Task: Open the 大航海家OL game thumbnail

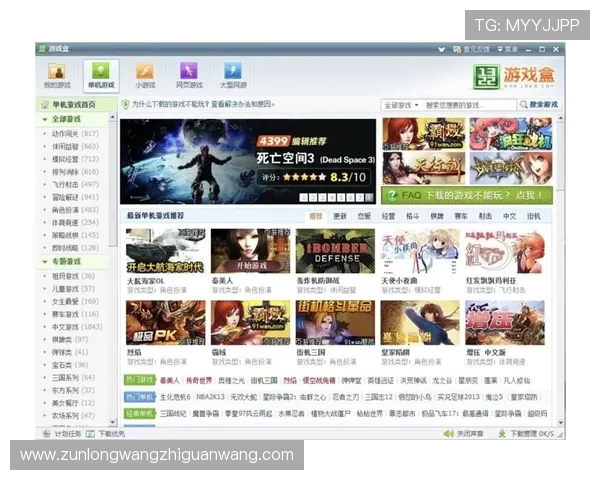Action: point(165,251)
